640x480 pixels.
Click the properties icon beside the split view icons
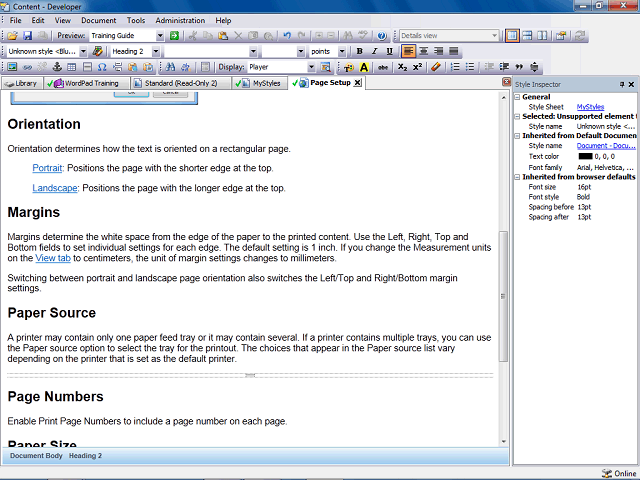click(x=561, y=36)
